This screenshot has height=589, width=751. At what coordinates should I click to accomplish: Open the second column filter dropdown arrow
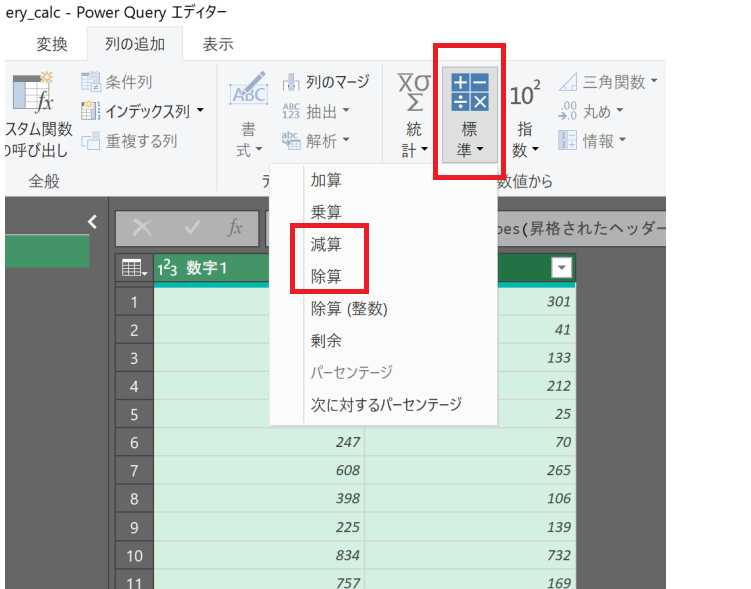click(563, 267)
